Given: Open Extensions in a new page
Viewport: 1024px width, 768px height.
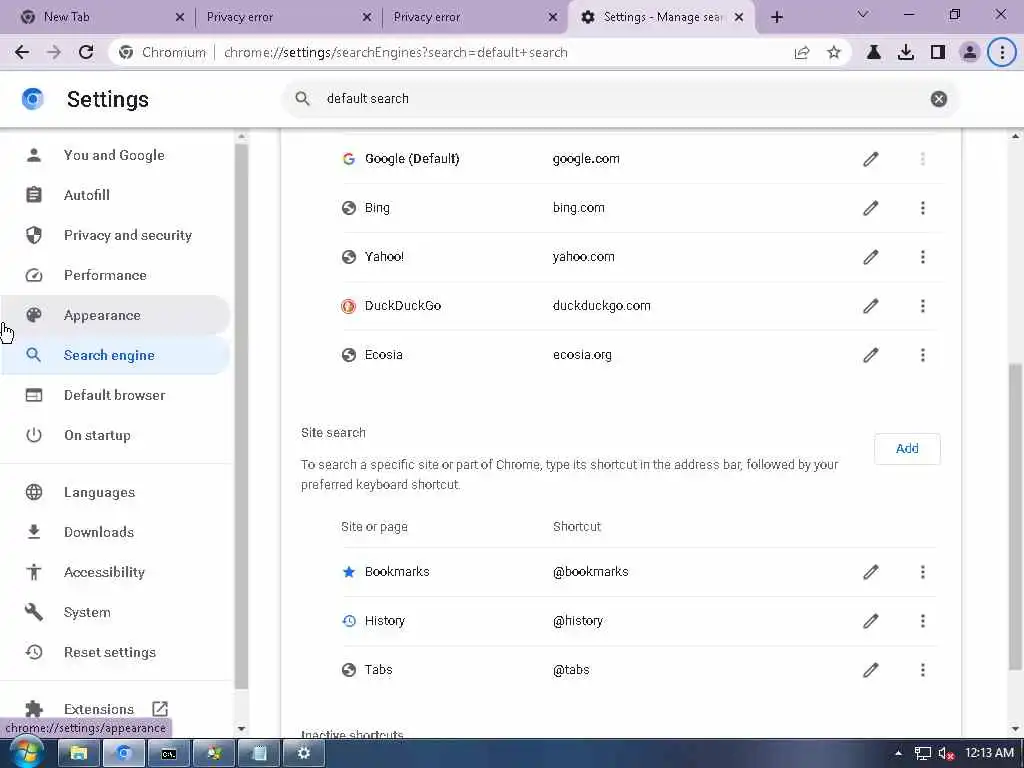Looking at the screenshot, I should click(x=114, y=709).
